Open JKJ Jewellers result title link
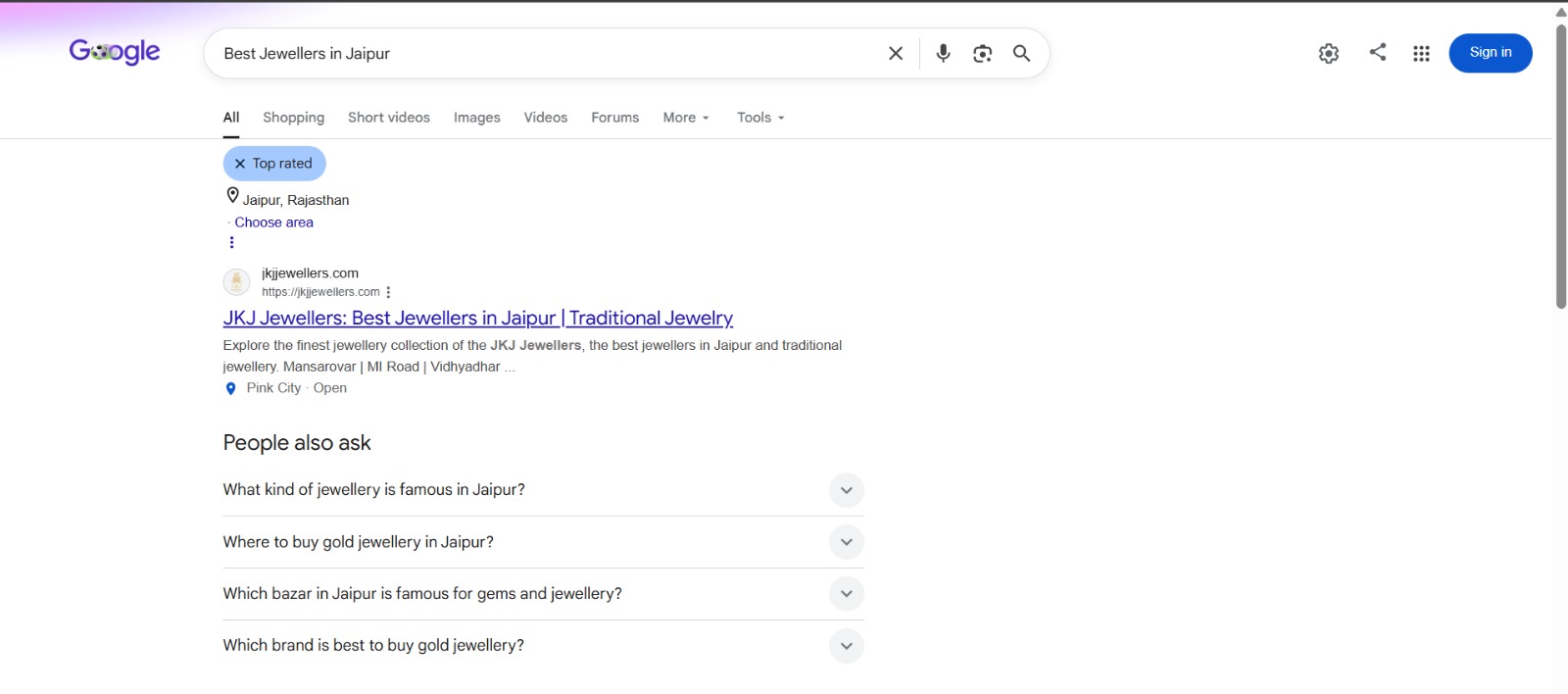Image resolution: width=1568 pixels, height=694 pixels. pyautogui.click(x=478, y=318)
